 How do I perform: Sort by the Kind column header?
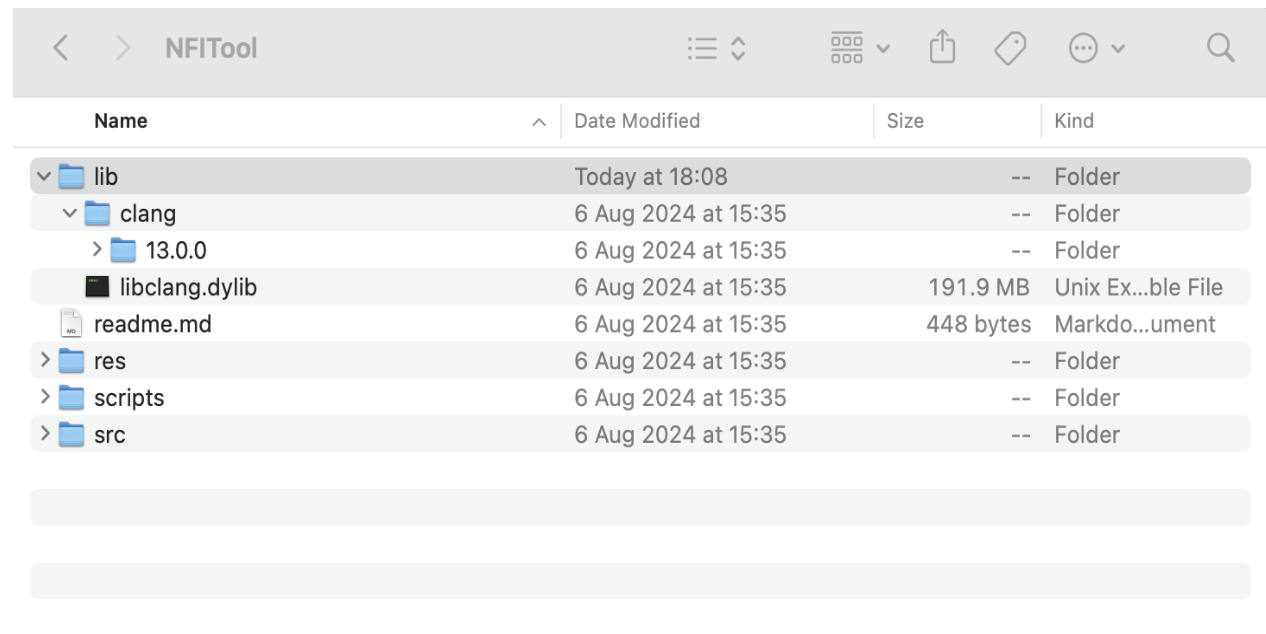[1074, 121]
